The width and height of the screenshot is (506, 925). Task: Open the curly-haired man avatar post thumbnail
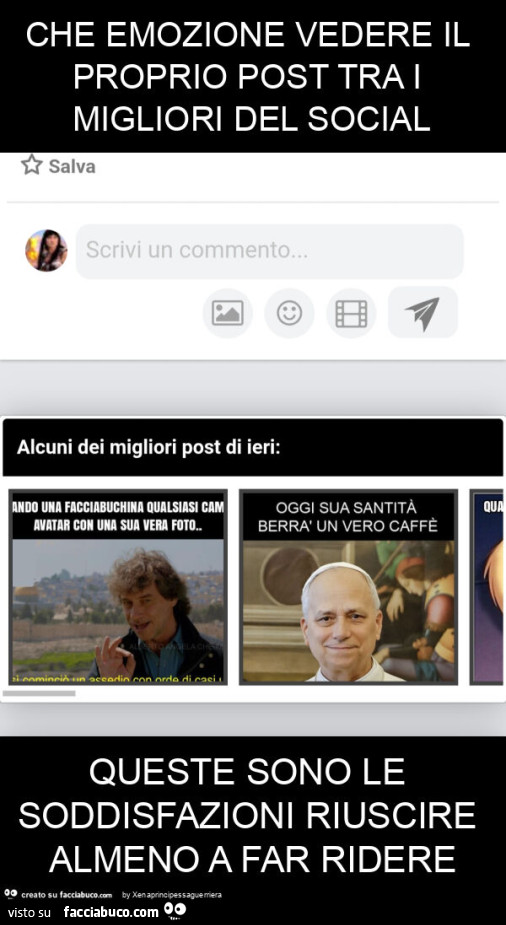[118, 587]
